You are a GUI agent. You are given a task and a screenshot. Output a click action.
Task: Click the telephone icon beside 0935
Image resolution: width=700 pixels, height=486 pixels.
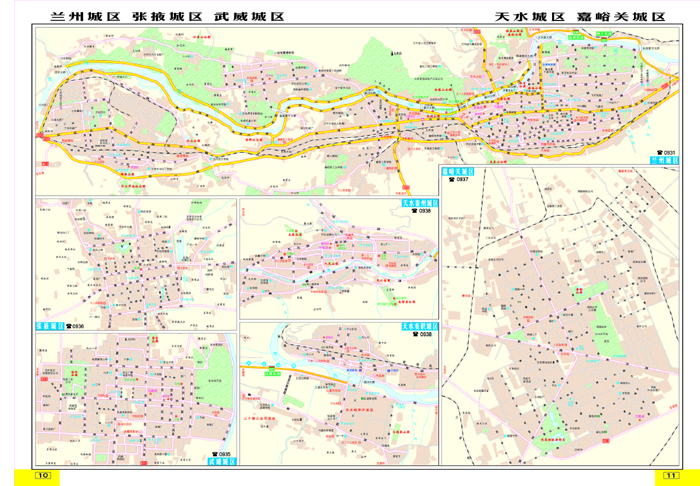tap(214, 453)
